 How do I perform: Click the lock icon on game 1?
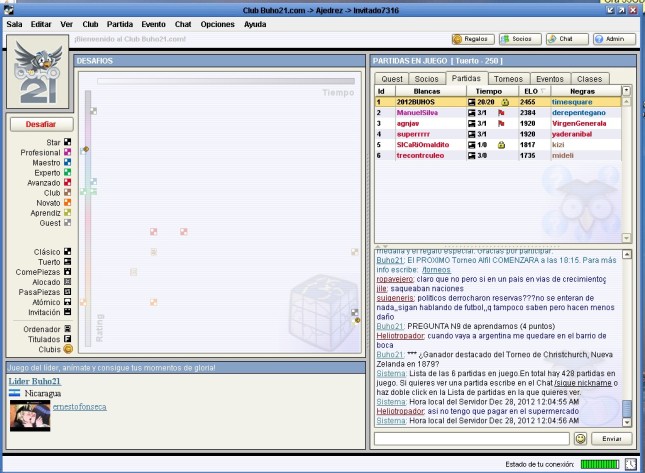[x=506, y=102]
